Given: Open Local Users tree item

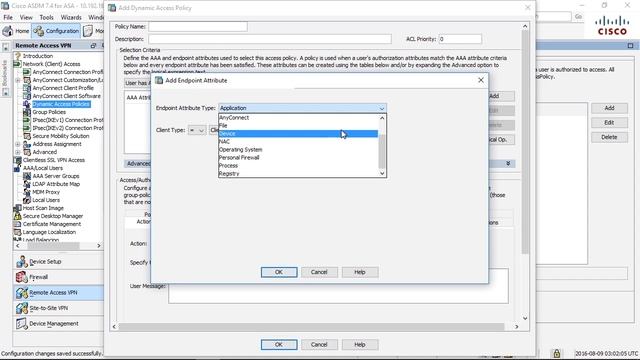Looking at the screenshot, I should (46, 200).
